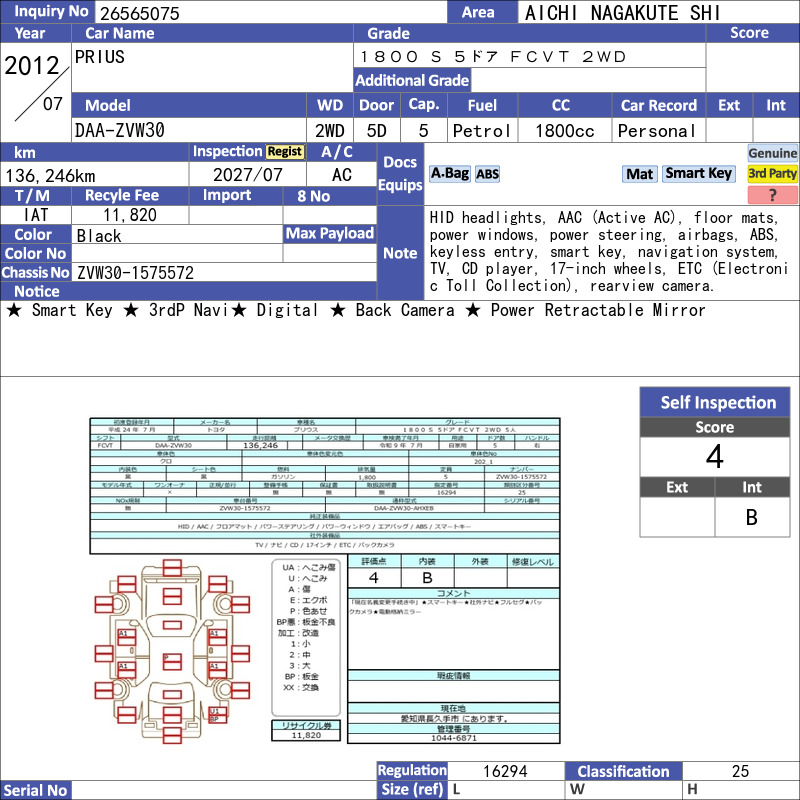Click the Regulation value 16294
This screenshot has width=800, height=800.
click(x=505, y=771)
